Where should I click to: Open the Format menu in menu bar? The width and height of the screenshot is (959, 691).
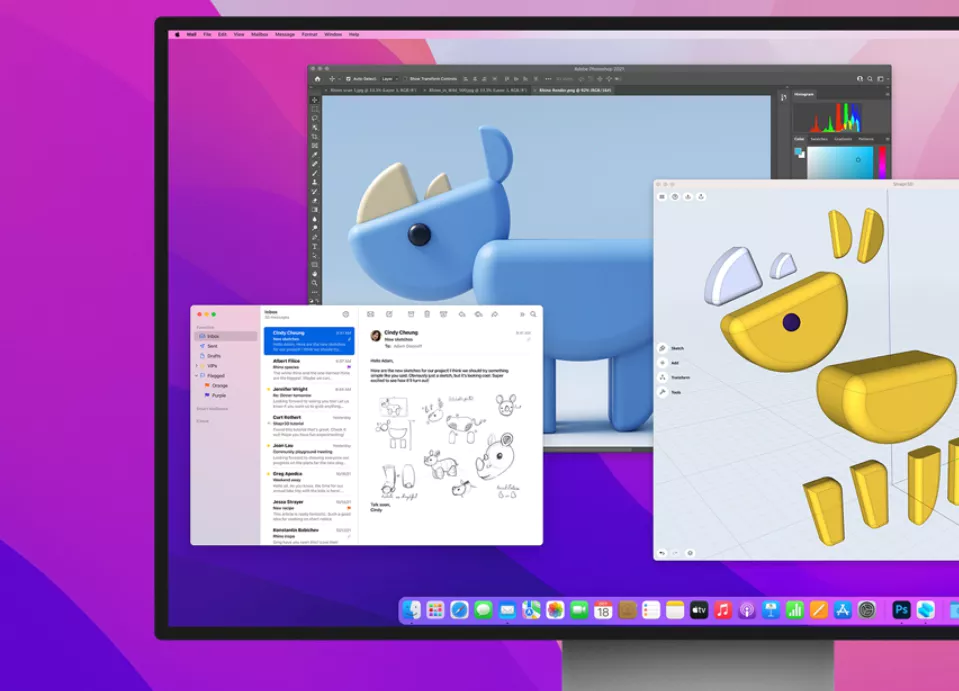[x=309, y=34]
